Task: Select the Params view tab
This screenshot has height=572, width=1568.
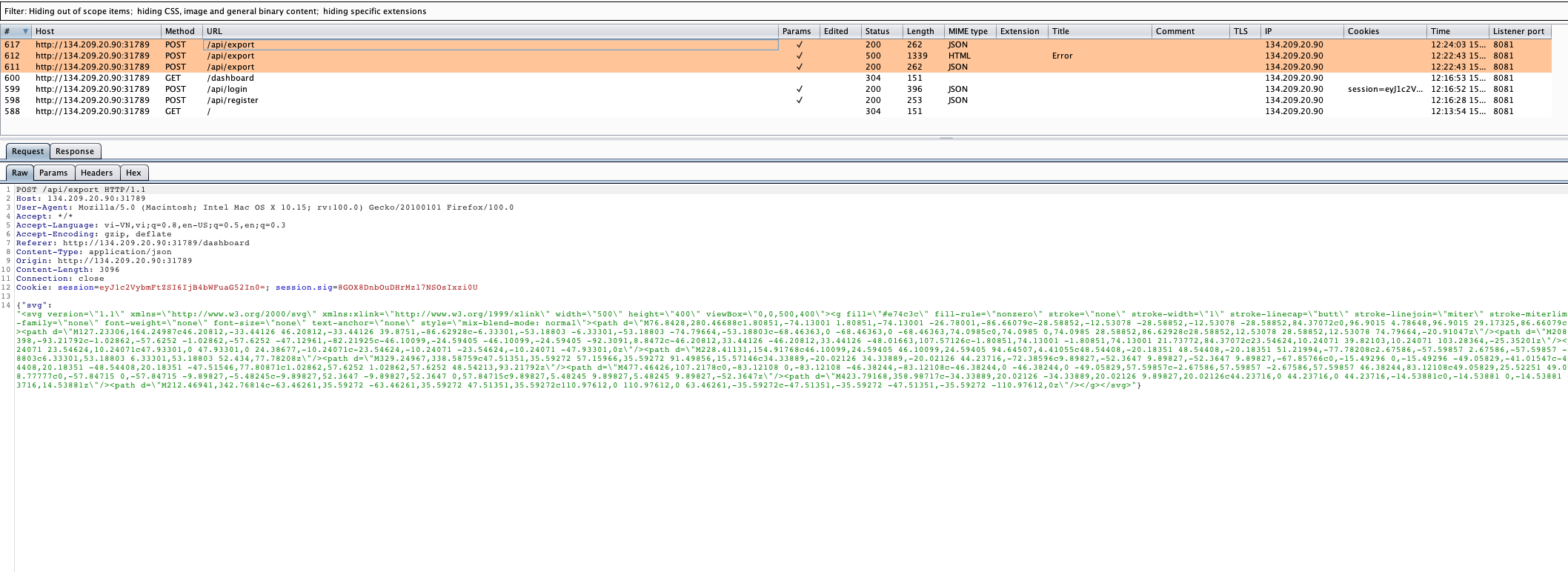Action: tap(53, 173)
